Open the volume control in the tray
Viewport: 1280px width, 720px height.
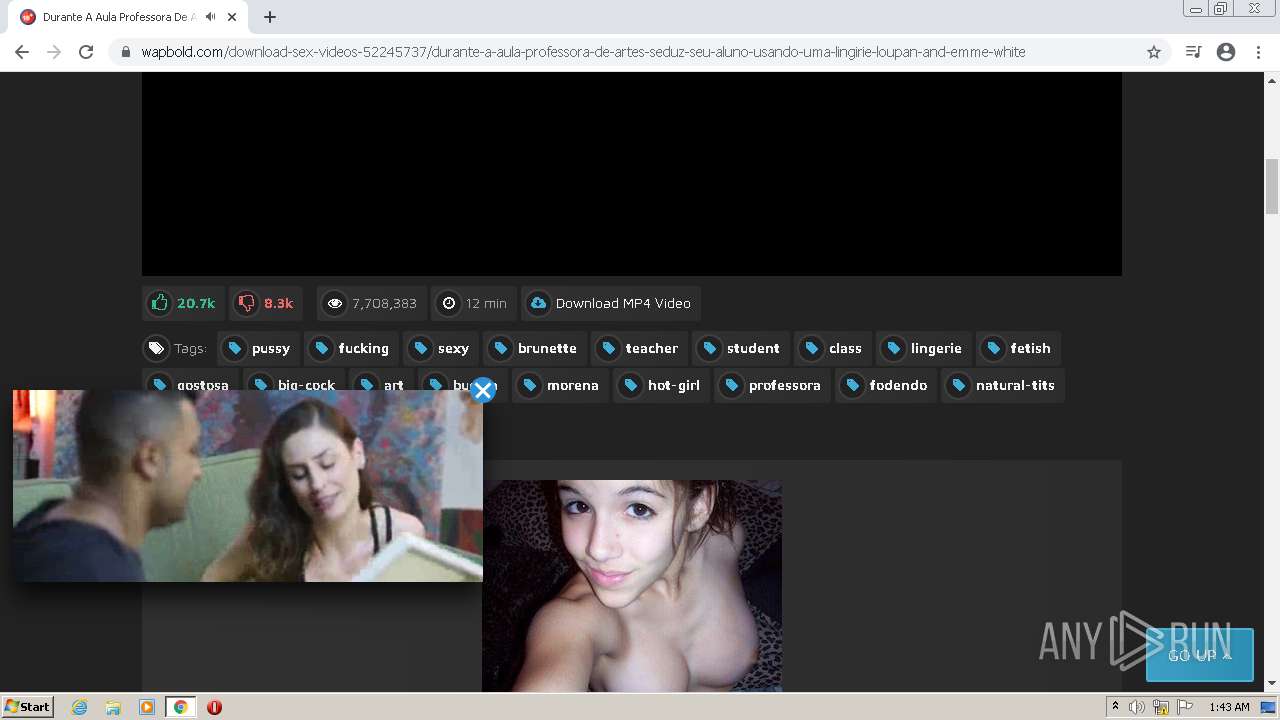click(1136, 707)
